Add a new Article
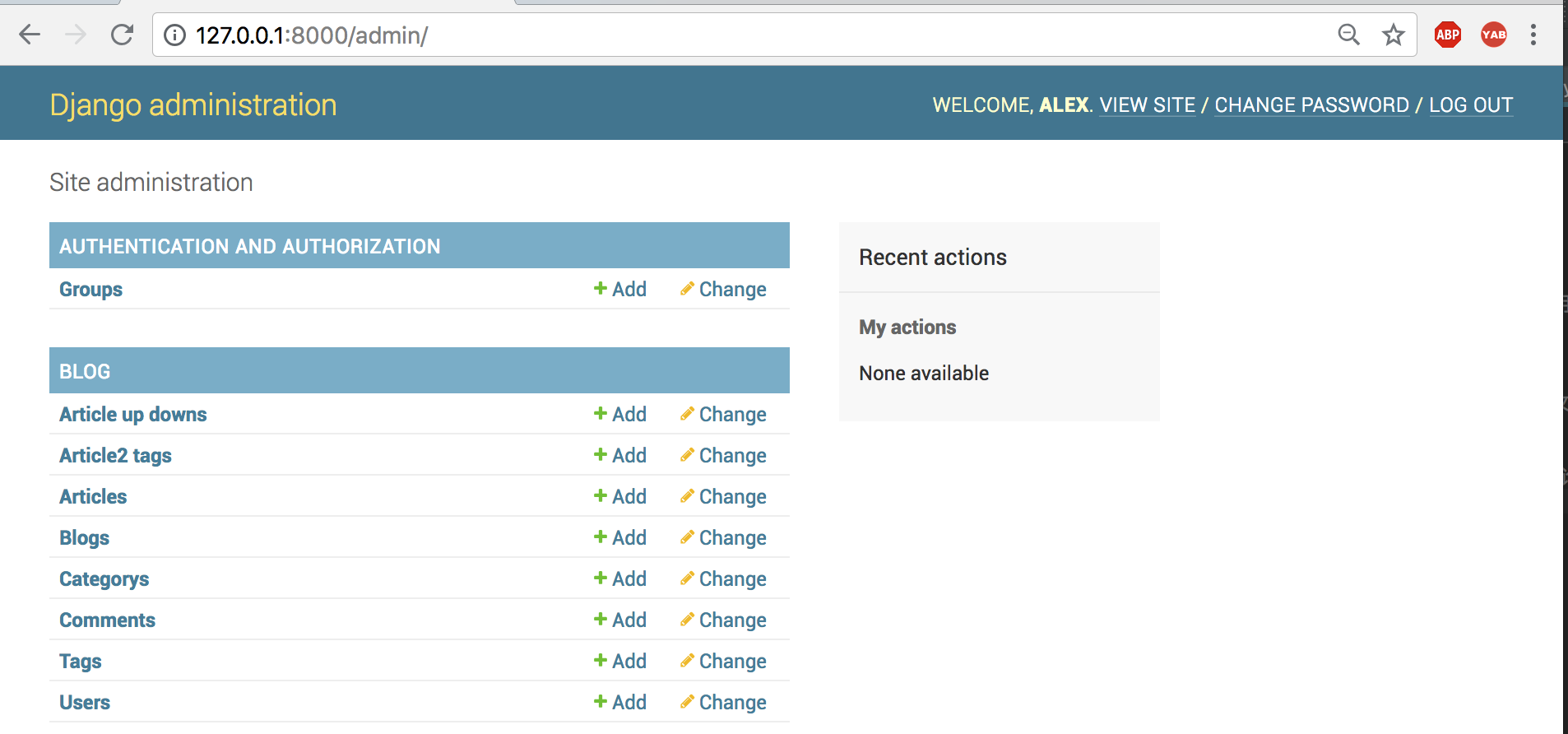The image size is (1568, 734). 620,497
